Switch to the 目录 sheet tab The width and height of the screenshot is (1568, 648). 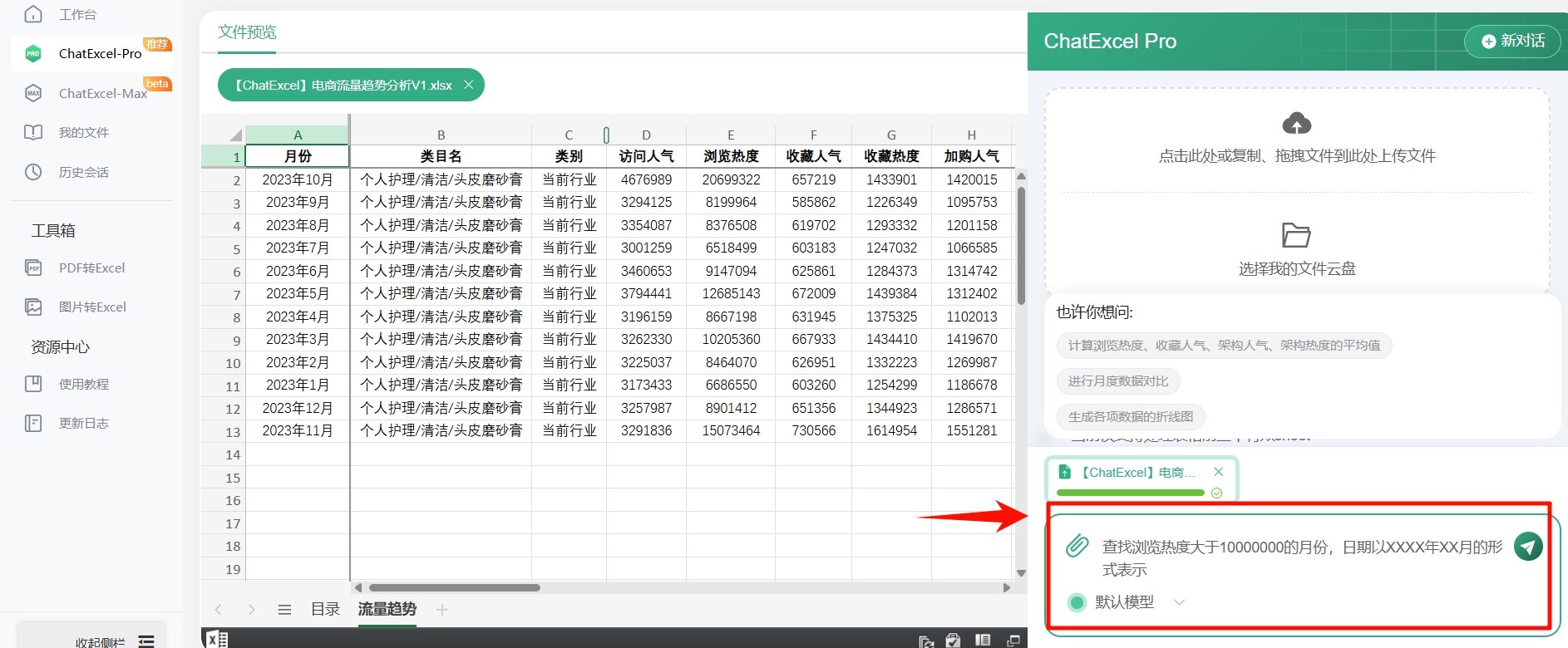(x=325, y=609)
